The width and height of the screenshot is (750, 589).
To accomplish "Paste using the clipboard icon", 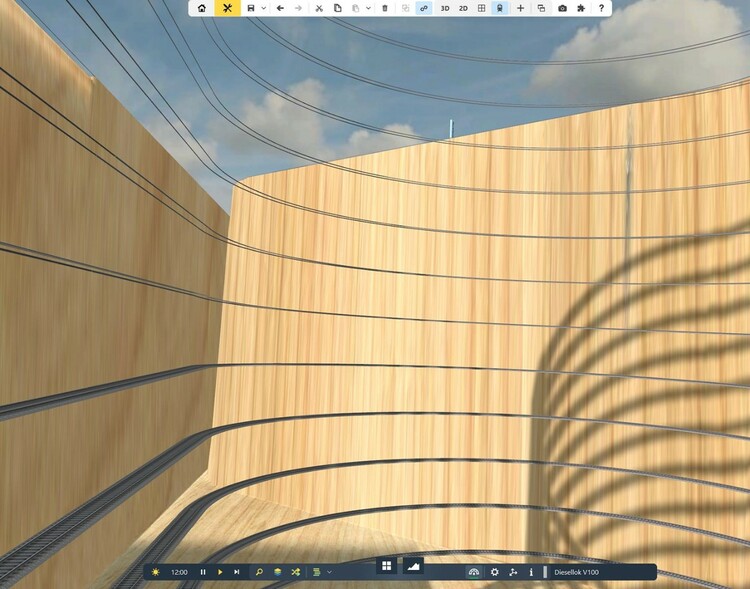I will pos(355,8).
